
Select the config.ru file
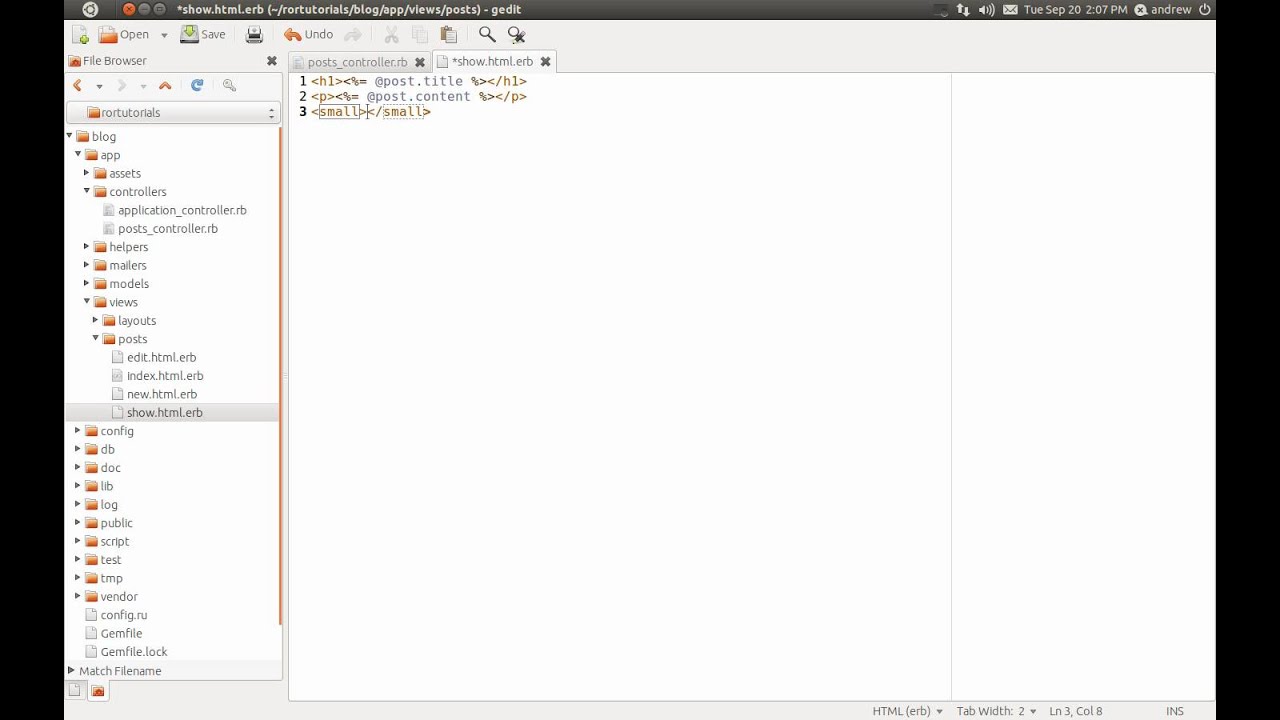123,615
